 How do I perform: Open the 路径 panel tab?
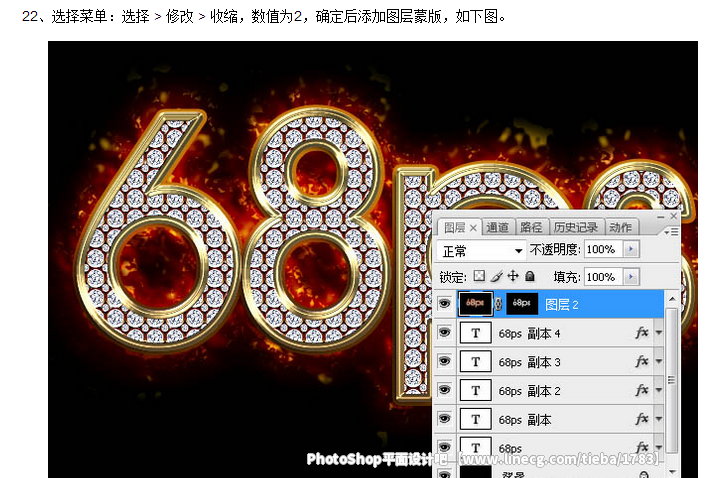[532, 228]
